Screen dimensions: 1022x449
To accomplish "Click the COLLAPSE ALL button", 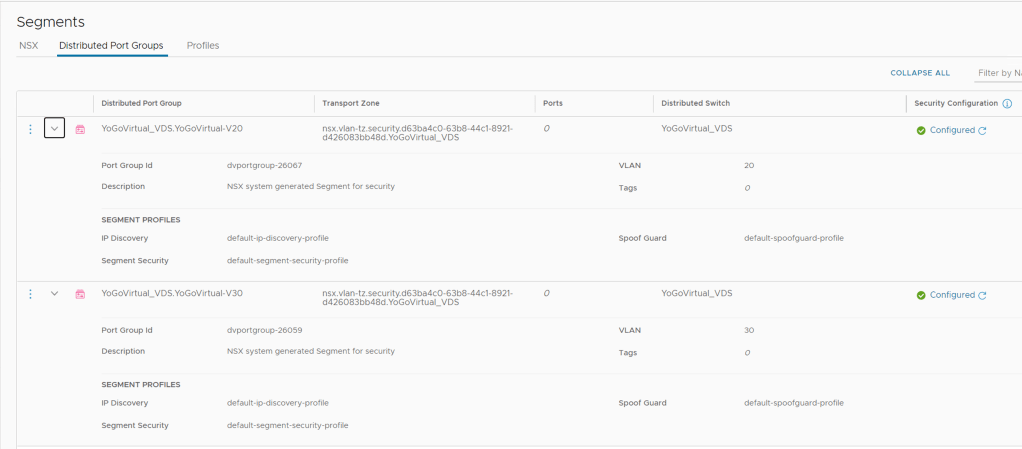I will [920, 73].
